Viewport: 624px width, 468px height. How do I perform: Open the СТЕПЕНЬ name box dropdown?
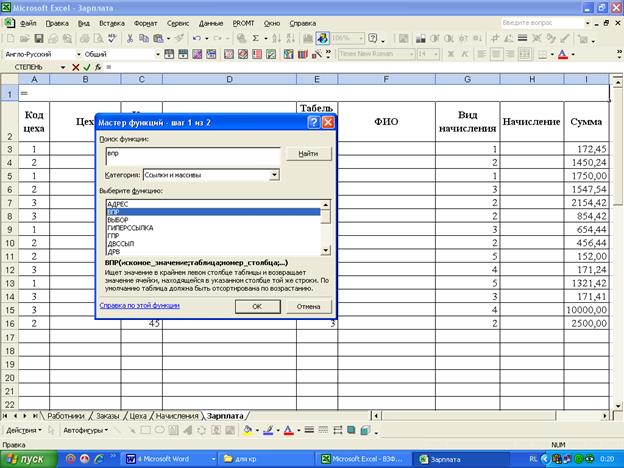62,67
